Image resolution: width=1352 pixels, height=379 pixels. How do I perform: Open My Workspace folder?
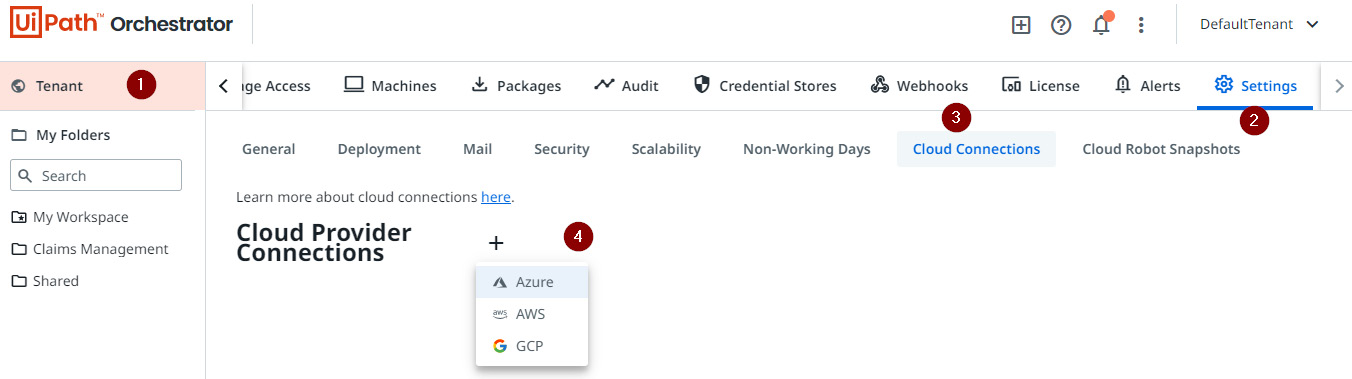click(80, 217)
